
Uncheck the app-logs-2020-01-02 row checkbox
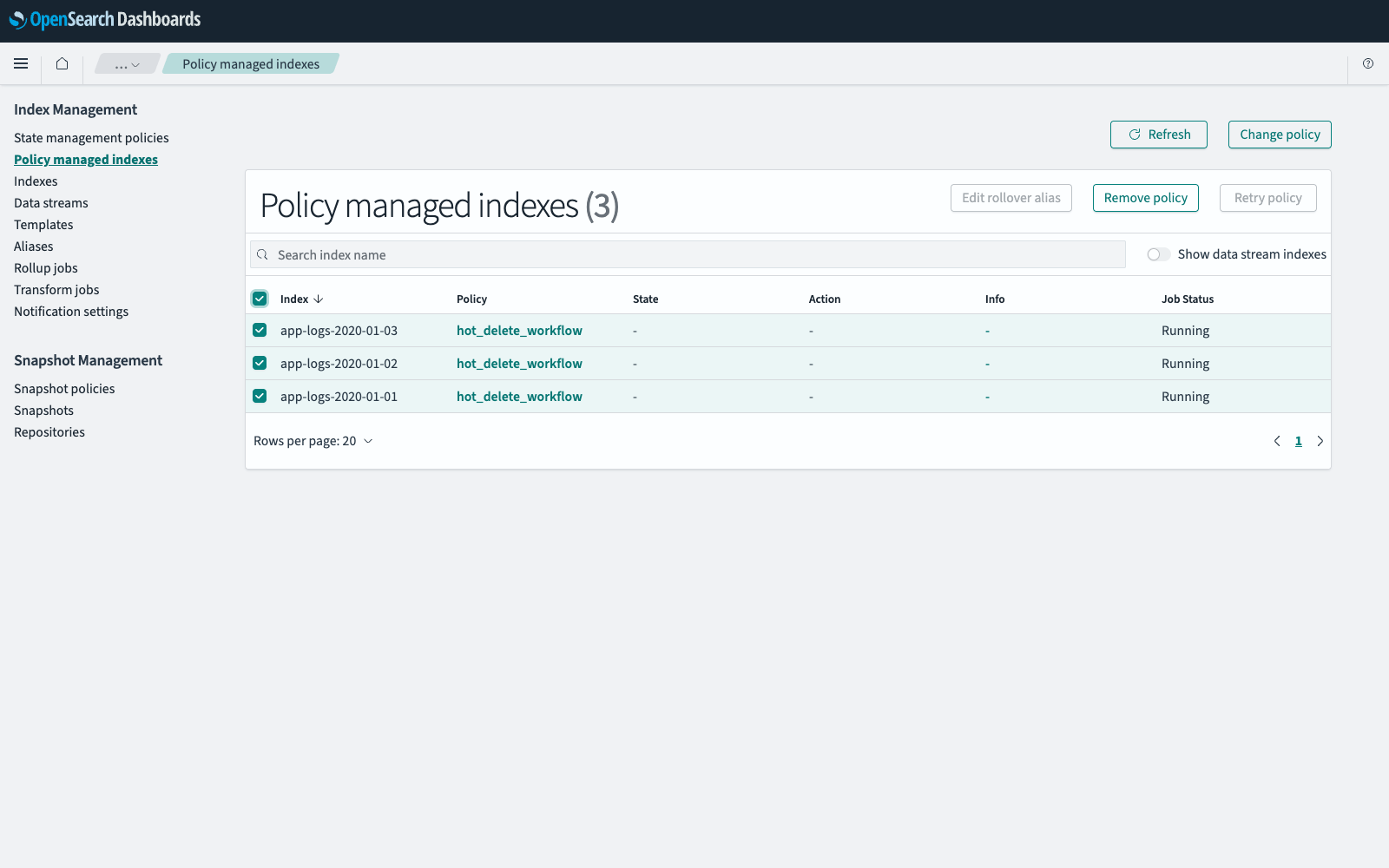point(260,363)
